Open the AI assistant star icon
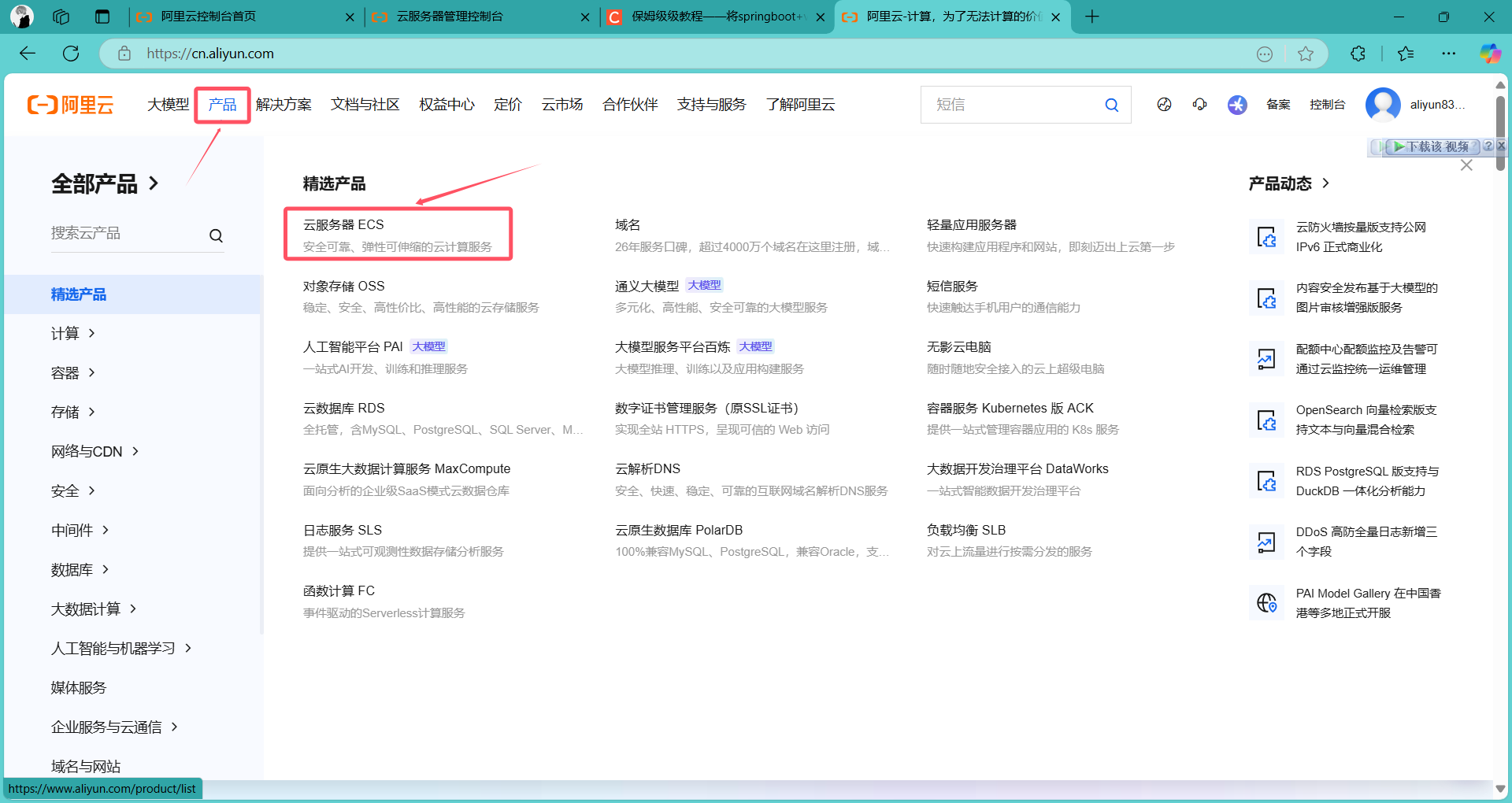Image resolution: width=1512 pixels, height=803 pixels. [x=1237, y=105]
